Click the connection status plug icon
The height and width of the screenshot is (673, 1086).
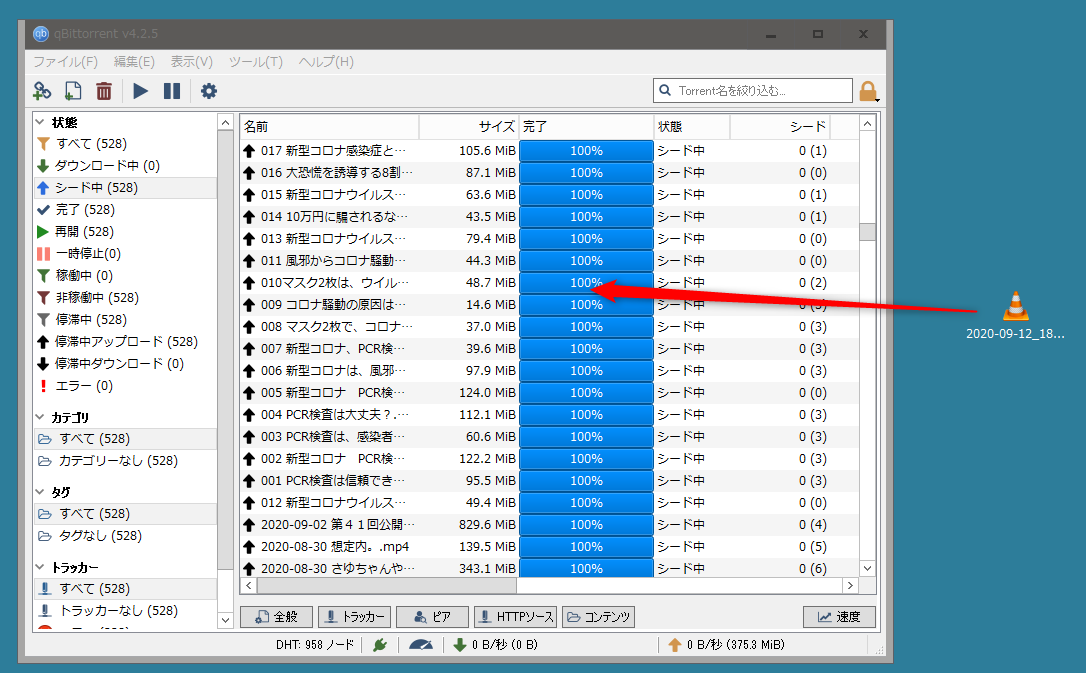click(379, 645)
